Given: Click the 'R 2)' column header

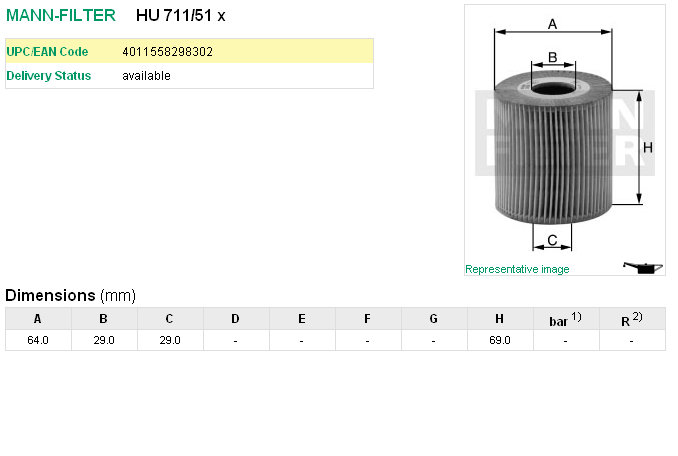Looking at the screenshot, I should tap(632, 319).
